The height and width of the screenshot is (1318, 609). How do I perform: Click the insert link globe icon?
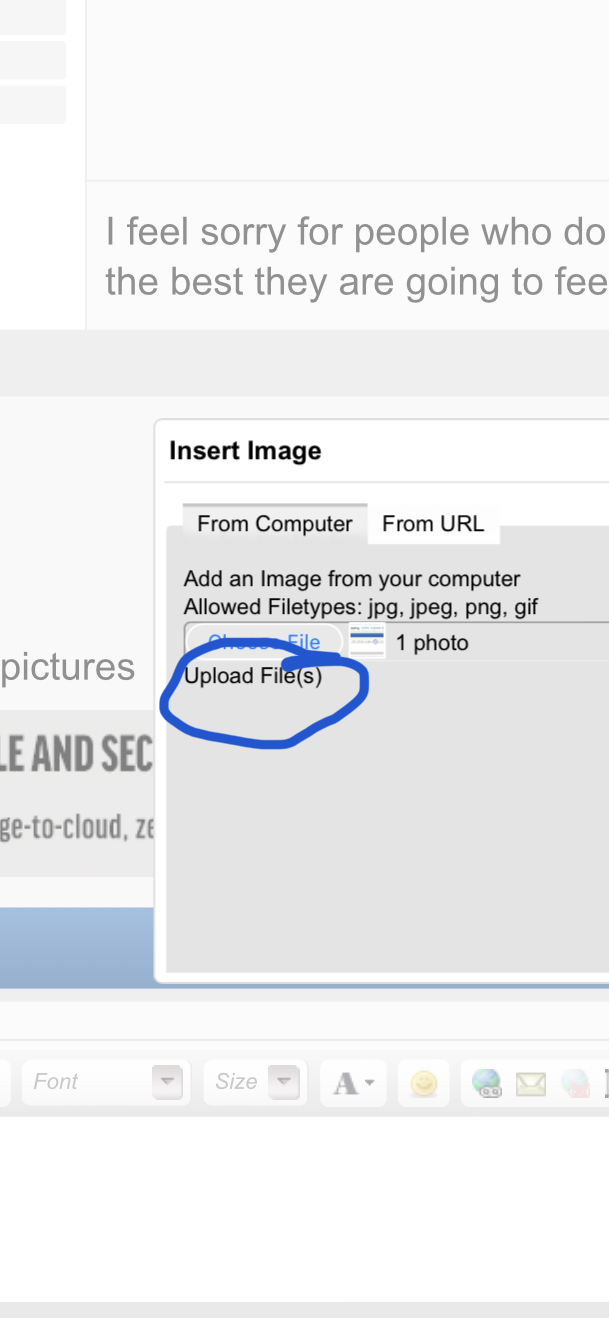[x=486, y=1084]
